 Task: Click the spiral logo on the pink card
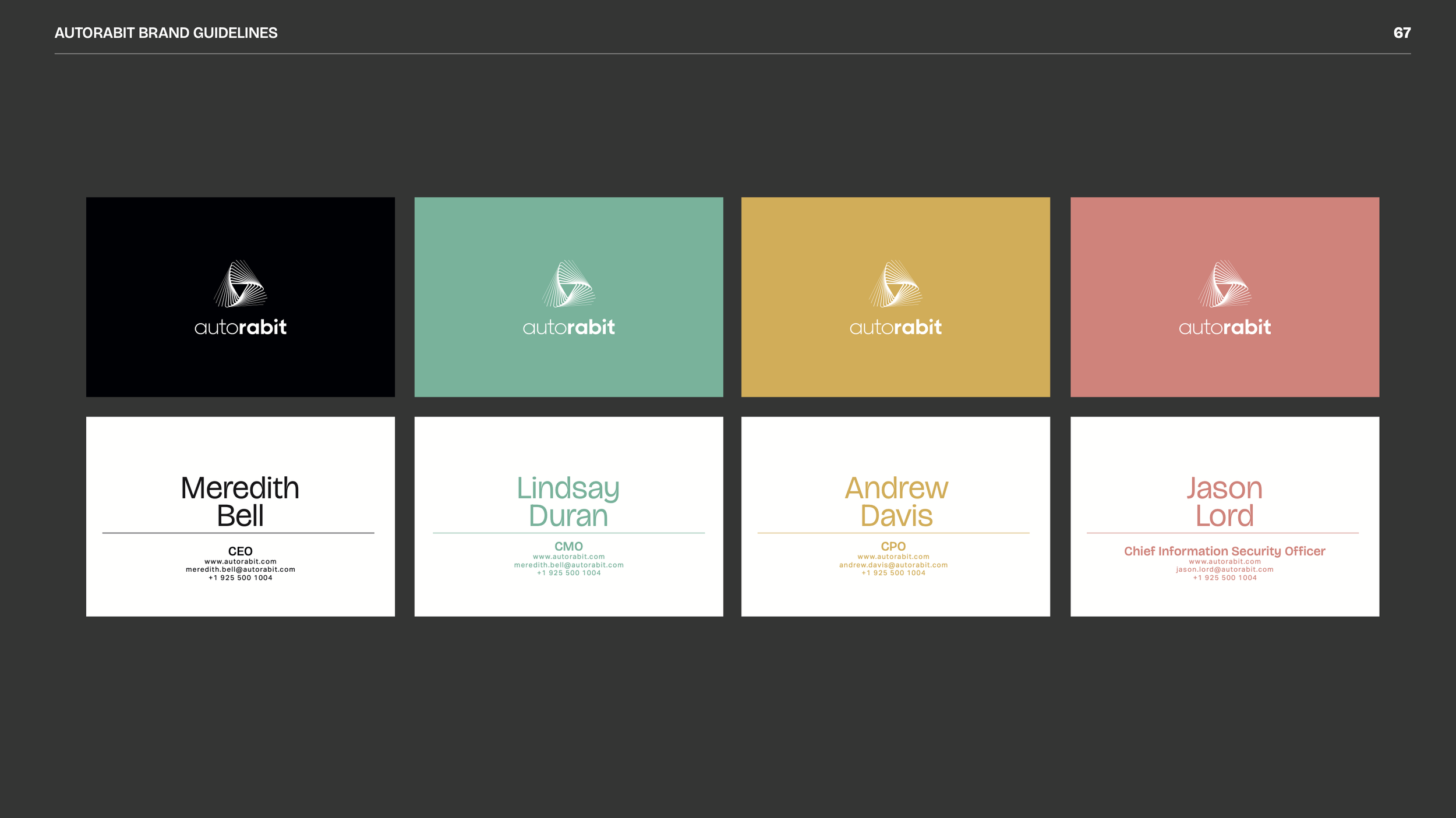tap(1224, 284)
